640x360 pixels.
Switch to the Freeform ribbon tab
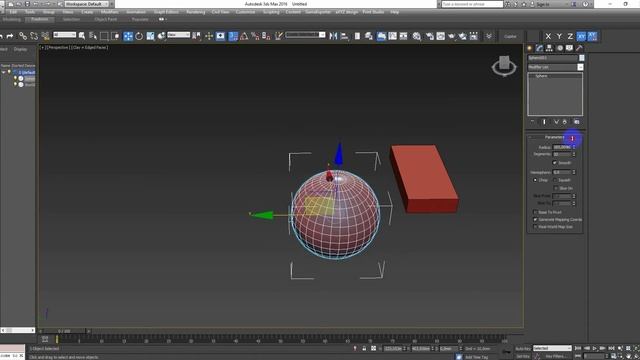pyautogui.click(x=40, y=19)
